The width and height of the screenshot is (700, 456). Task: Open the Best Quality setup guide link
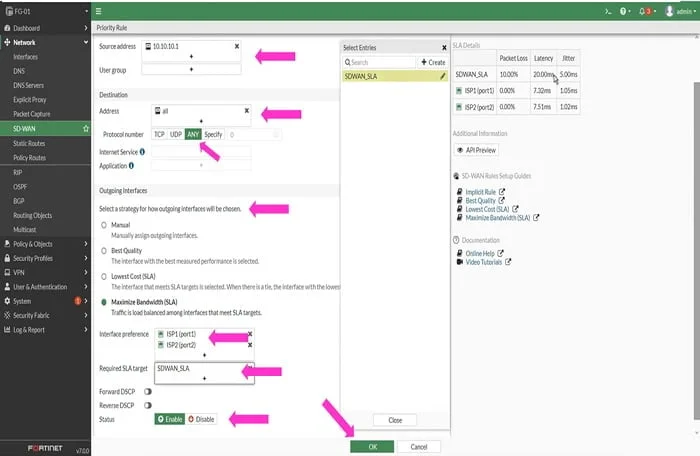point(480,201)
